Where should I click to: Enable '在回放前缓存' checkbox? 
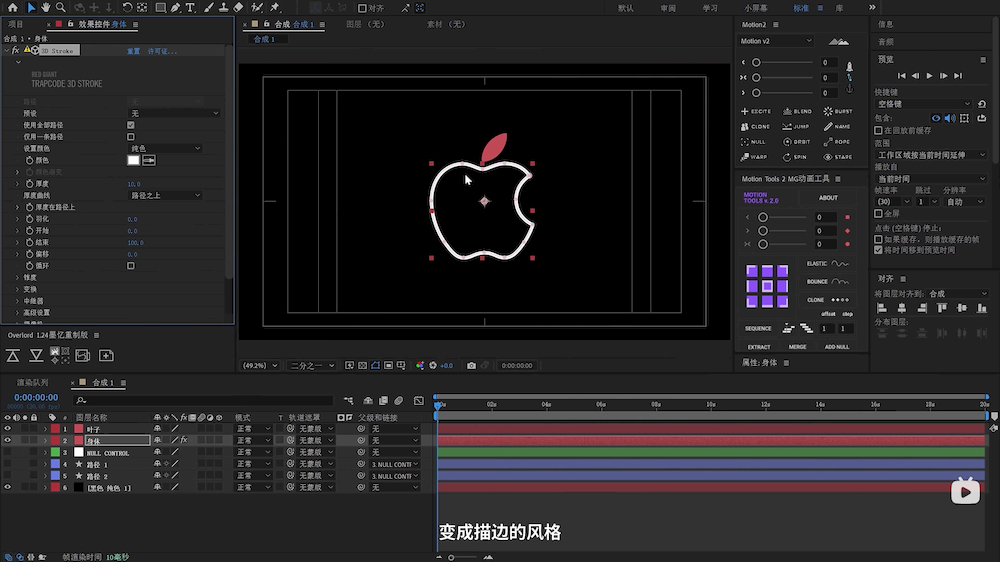(x=878, y=130)
